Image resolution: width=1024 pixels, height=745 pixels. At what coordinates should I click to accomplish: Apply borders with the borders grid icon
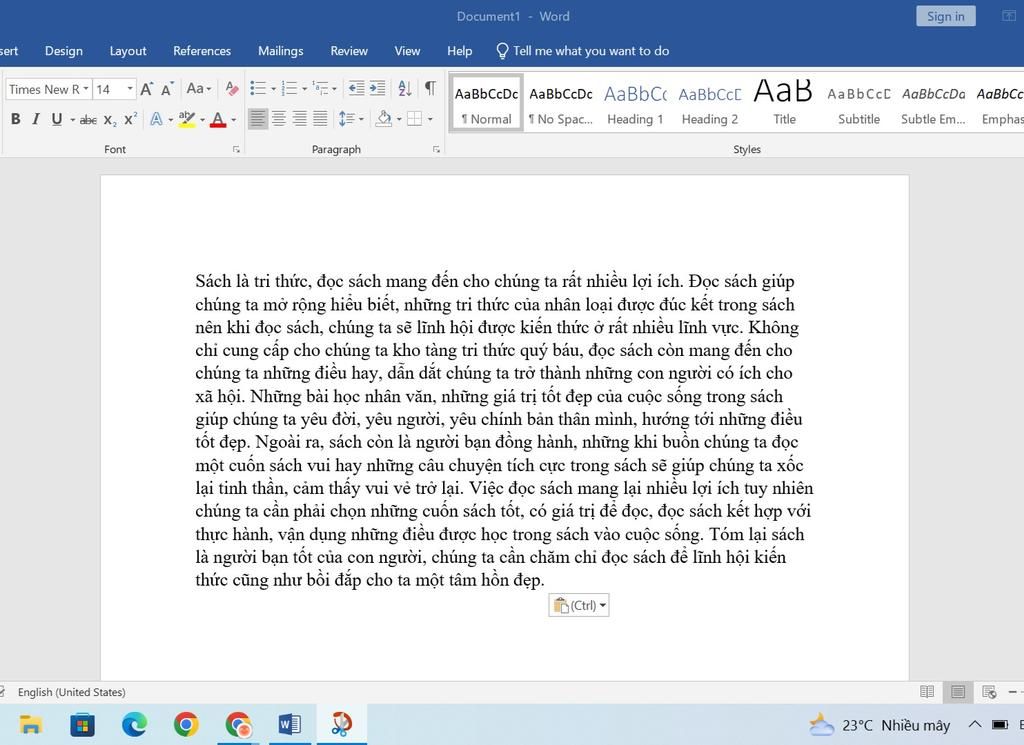click(414, 119)
